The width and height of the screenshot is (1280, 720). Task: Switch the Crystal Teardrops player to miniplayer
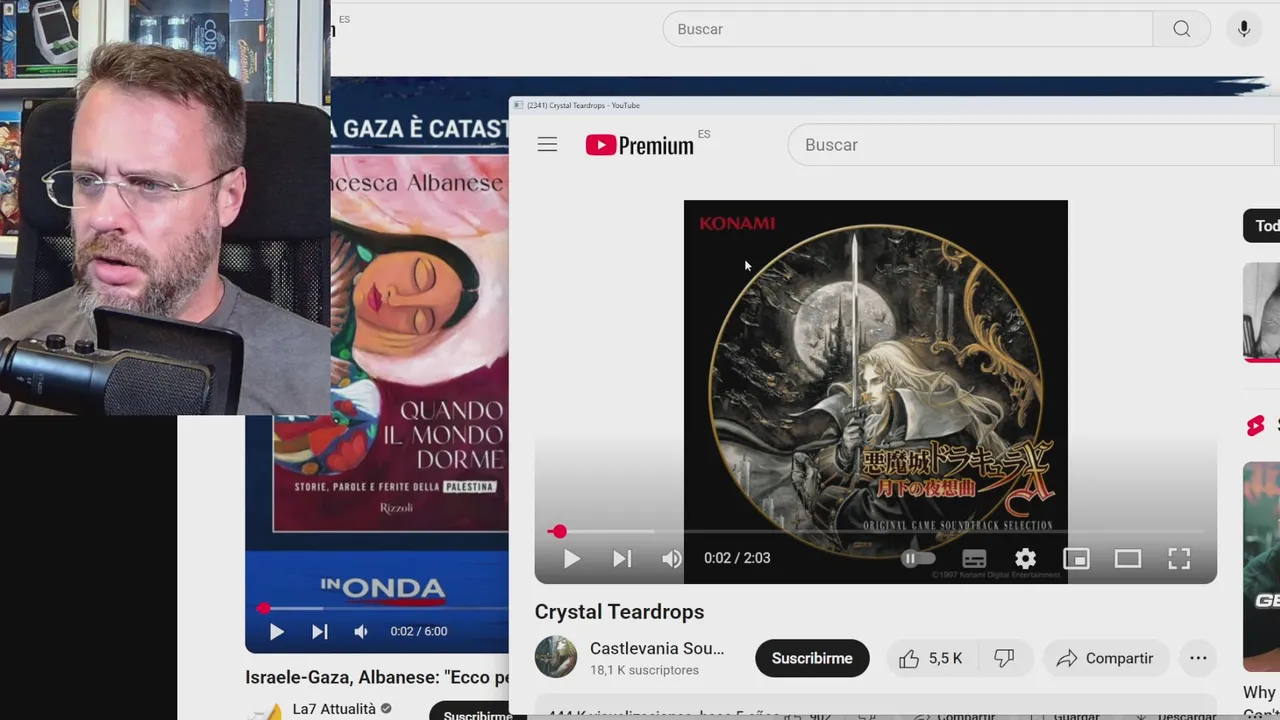click(x=1076, y=559)
